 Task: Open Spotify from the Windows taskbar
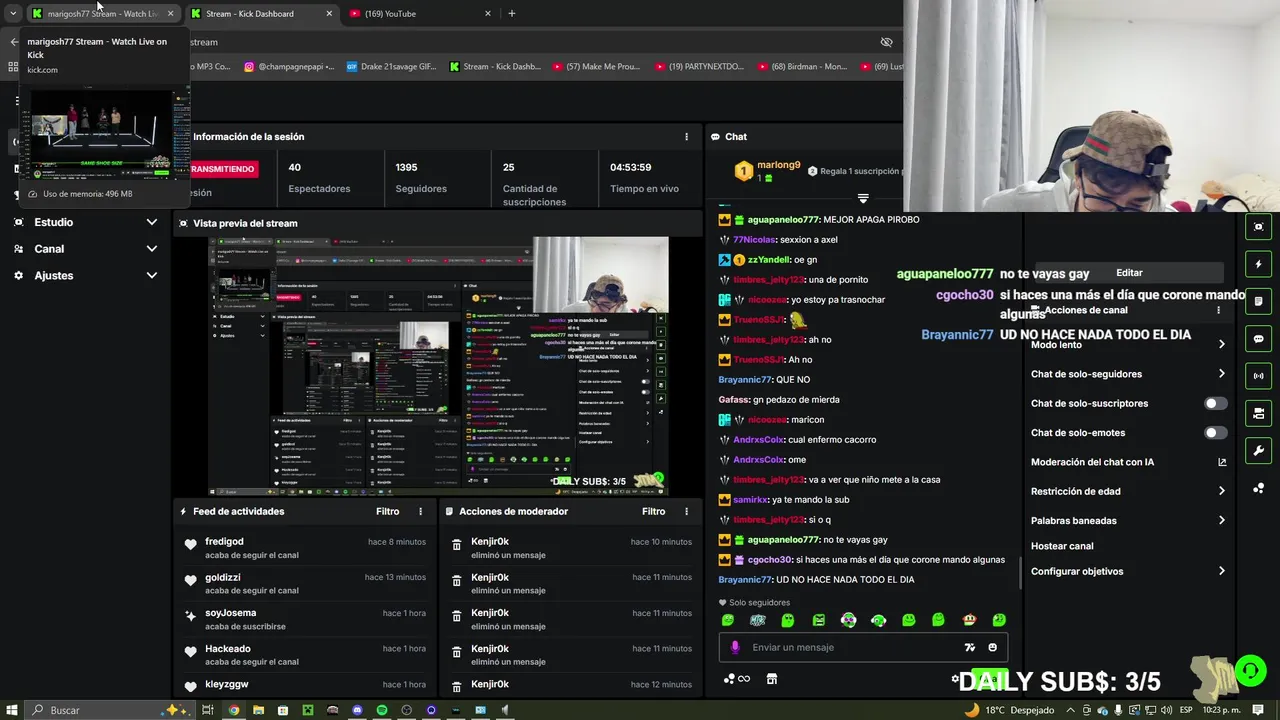(382, 710)
